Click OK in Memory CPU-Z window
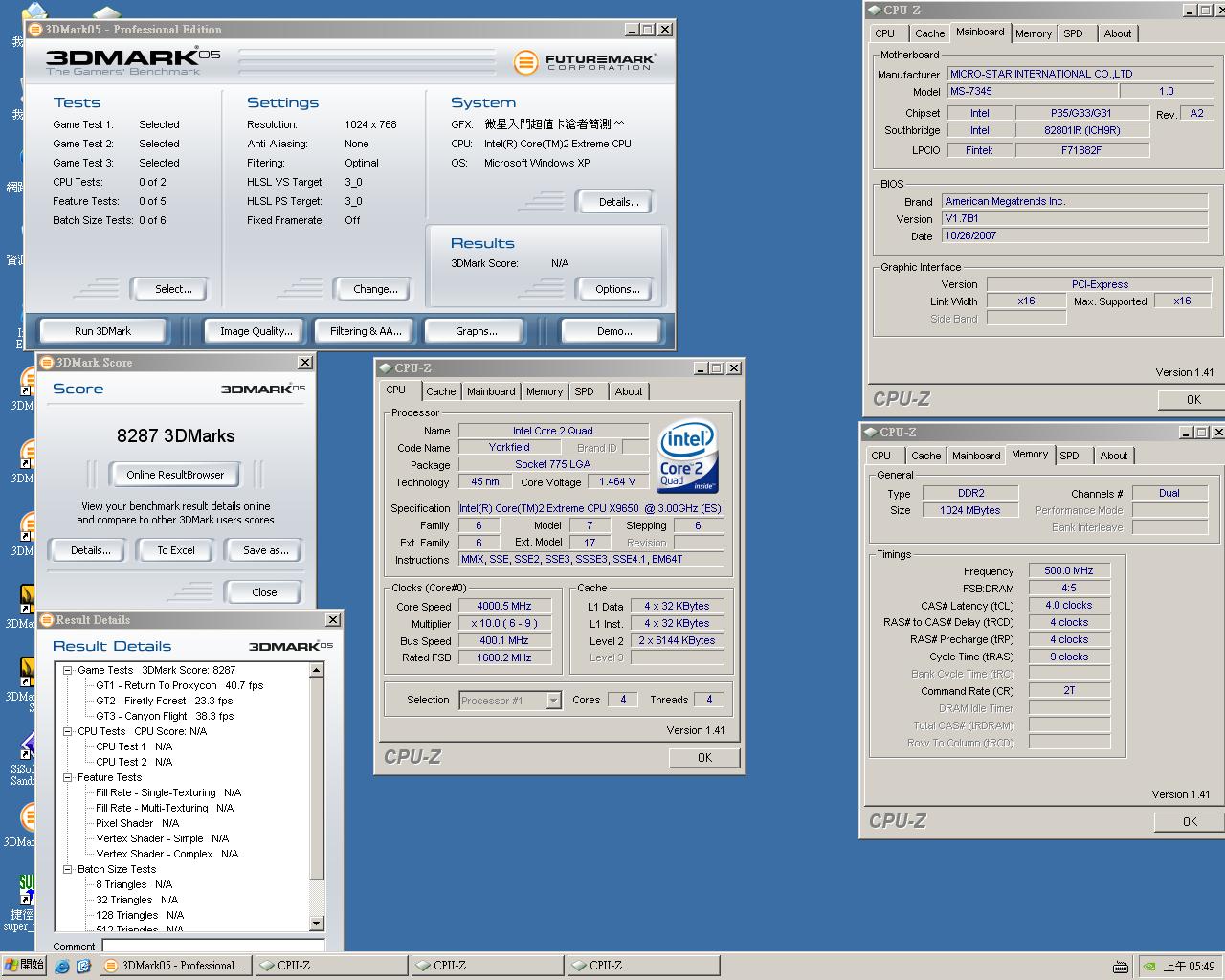 [x=1190, y=821]
